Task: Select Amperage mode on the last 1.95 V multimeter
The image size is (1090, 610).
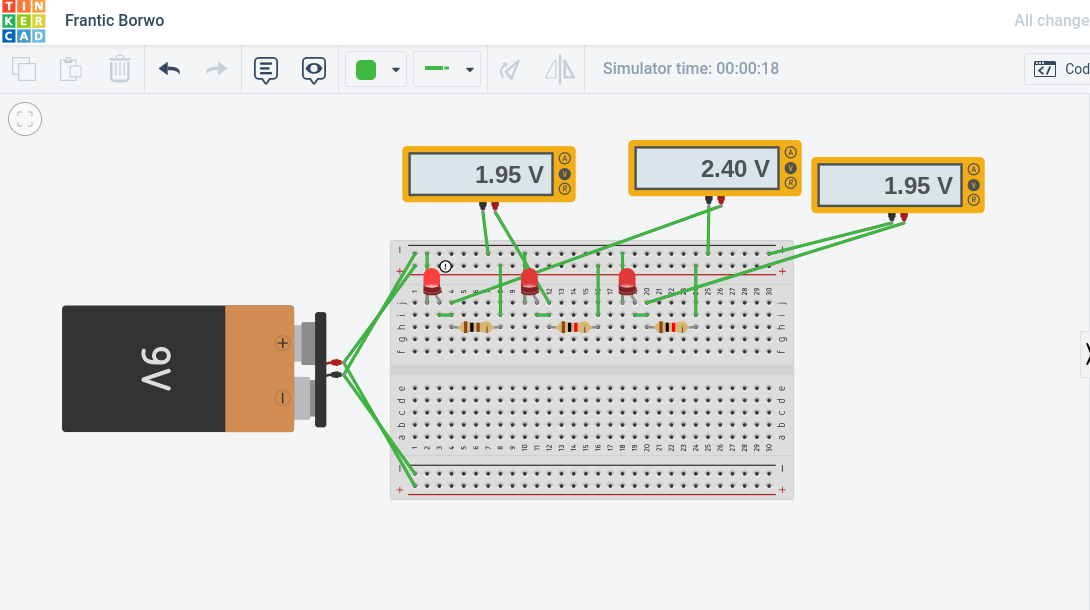Action: tap(973, 170)
